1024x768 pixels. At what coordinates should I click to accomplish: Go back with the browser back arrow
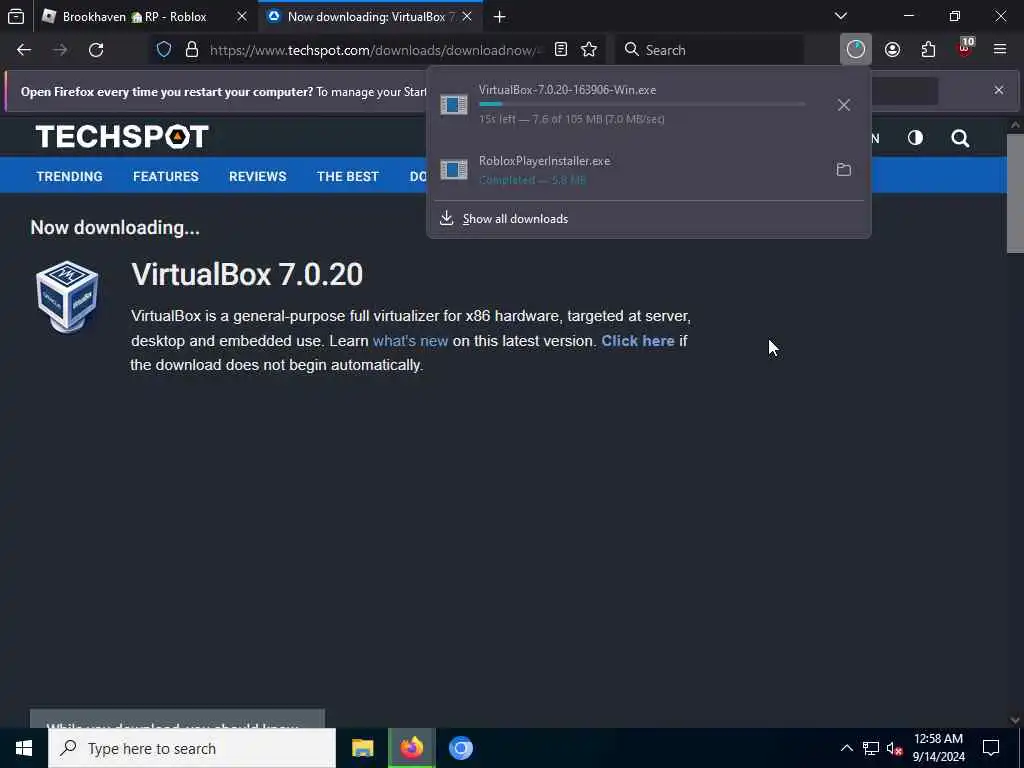pos(24,50)
